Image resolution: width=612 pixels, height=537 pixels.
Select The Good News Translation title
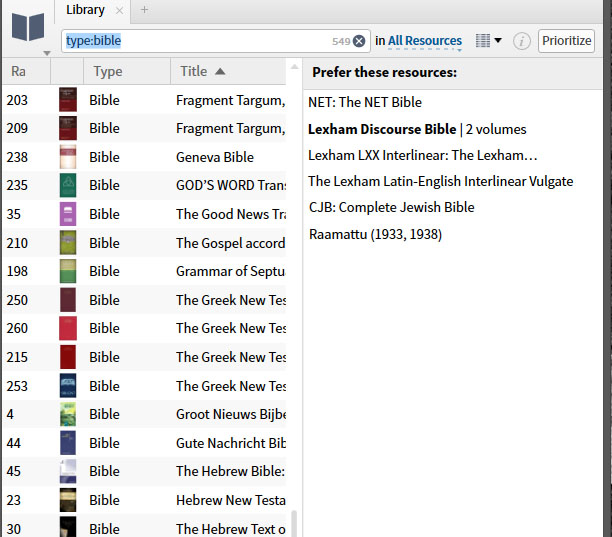tap(231, 214)
